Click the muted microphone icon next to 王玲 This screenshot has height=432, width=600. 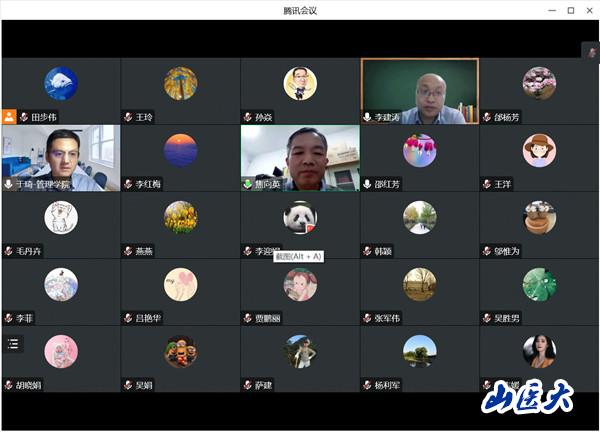tap(128, 117)
